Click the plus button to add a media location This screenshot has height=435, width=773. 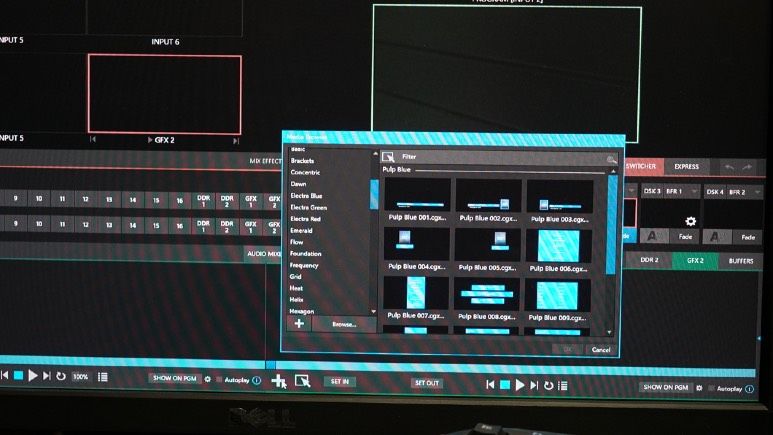point(299,324)
